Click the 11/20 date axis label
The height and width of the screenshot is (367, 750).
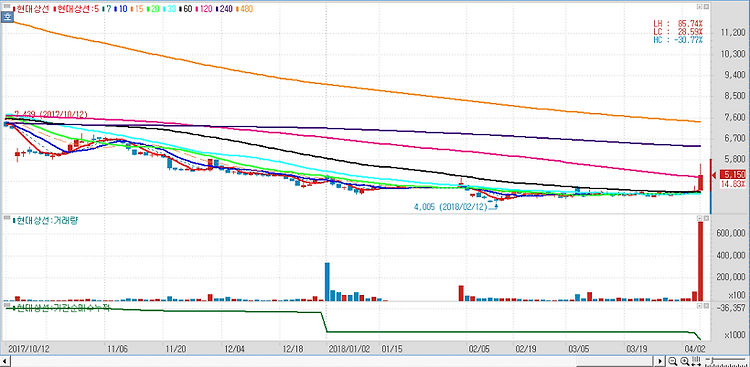click(175, 348)
